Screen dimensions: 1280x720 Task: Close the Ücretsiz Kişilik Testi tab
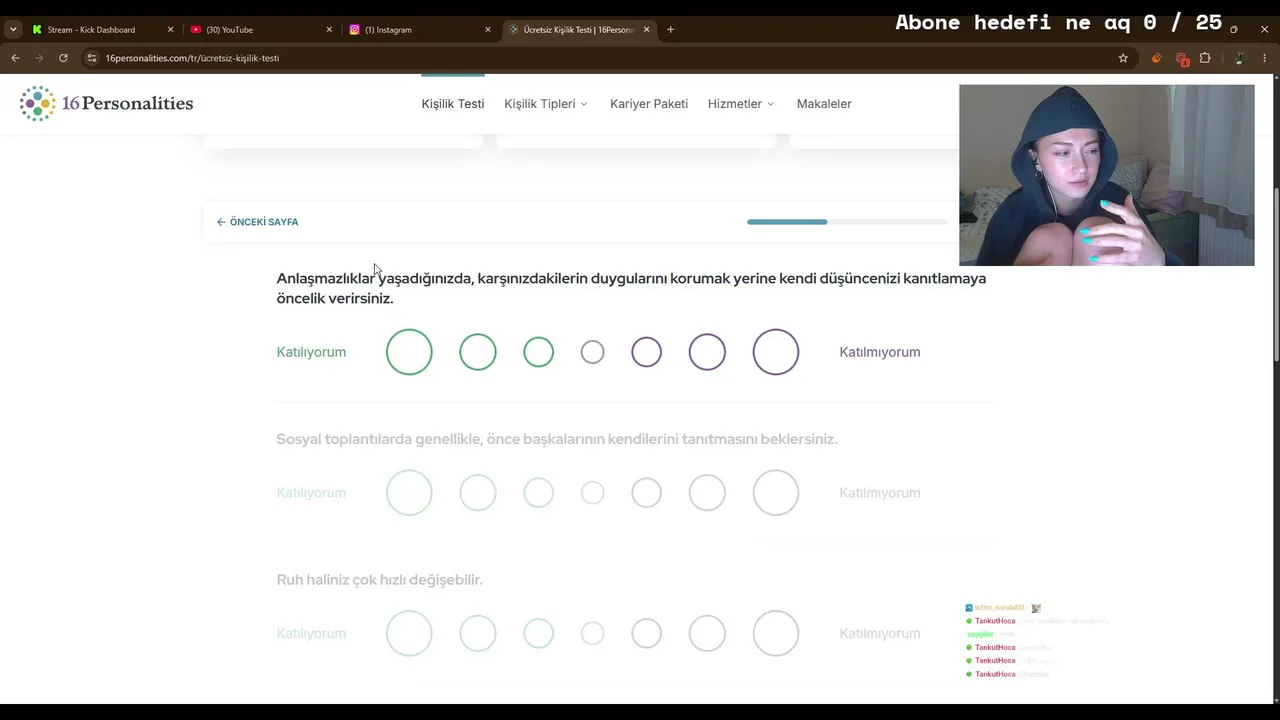pos(646,30)
